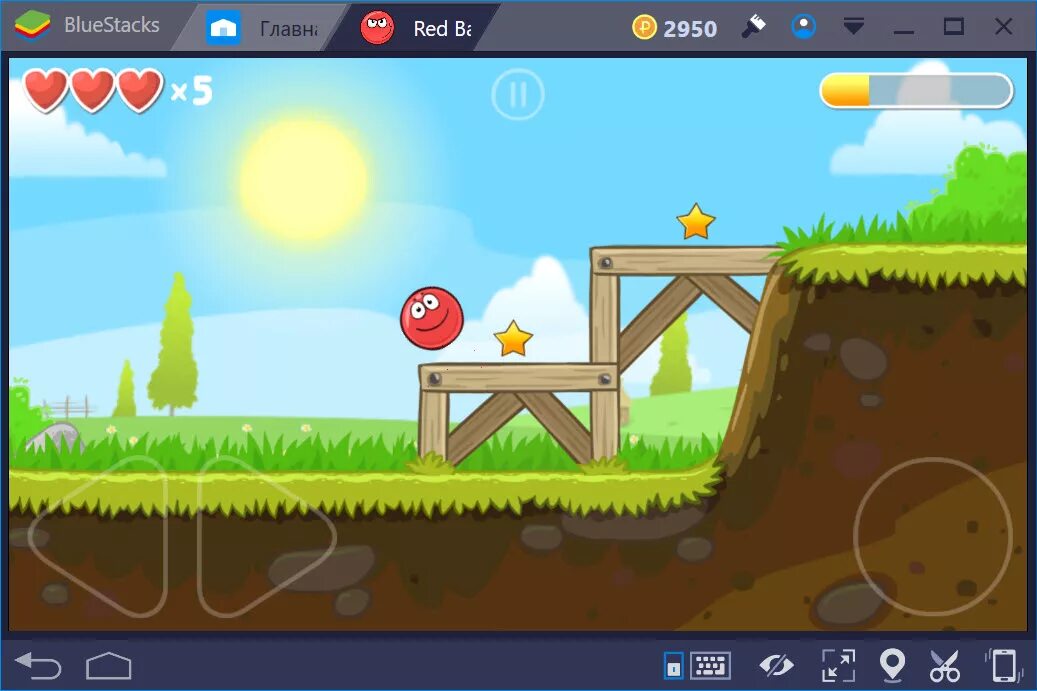This screenshot has height=691, width=1037.
Task: Tap the round jump button
Action: tap(933, 536)
